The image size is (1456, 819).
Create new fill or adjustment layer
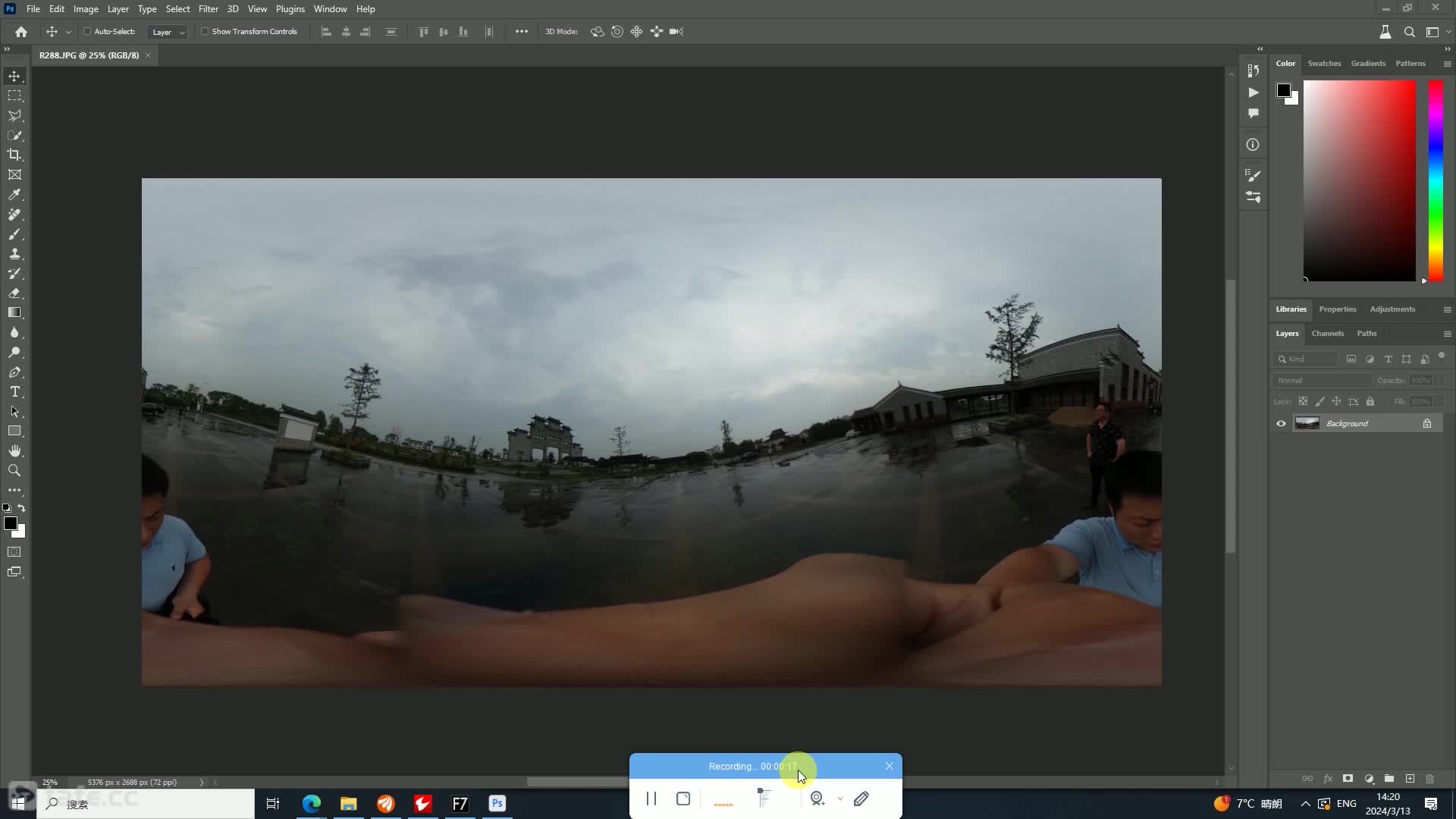click(1369, 779)
